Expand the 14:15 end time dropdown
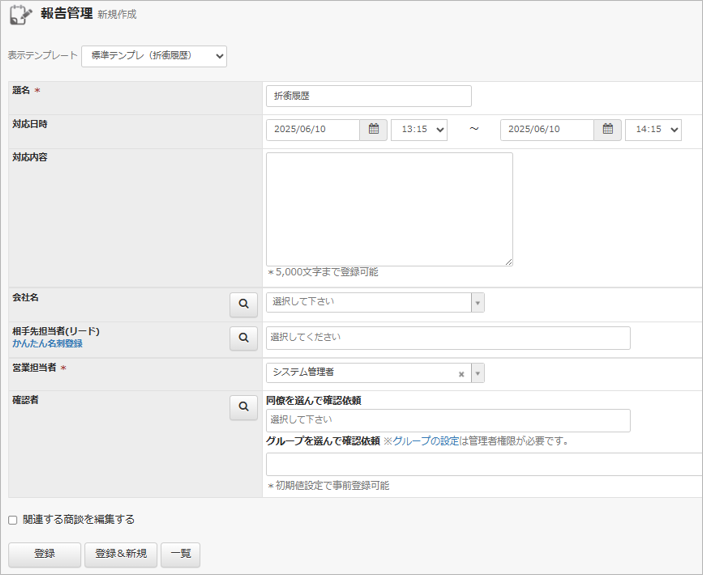 click(652, 130)
